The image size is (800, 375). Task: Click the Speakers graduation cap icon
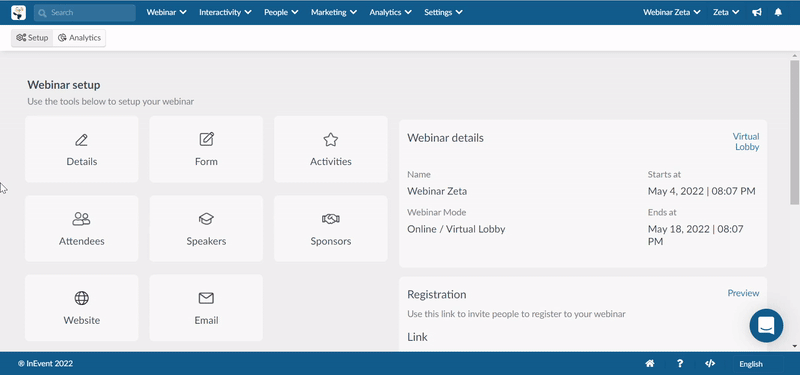tap(206, 219)
